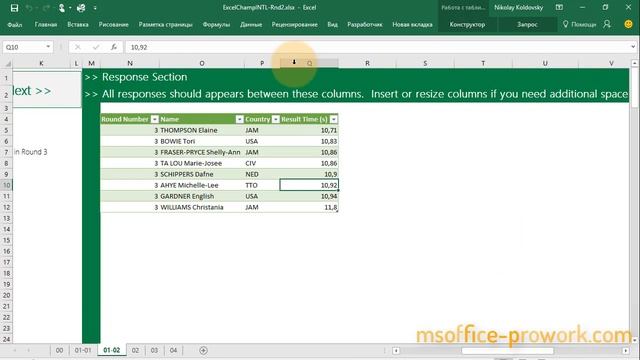Click horizontal scrollbar left arrow
The image size is (640, 360).
396,351
